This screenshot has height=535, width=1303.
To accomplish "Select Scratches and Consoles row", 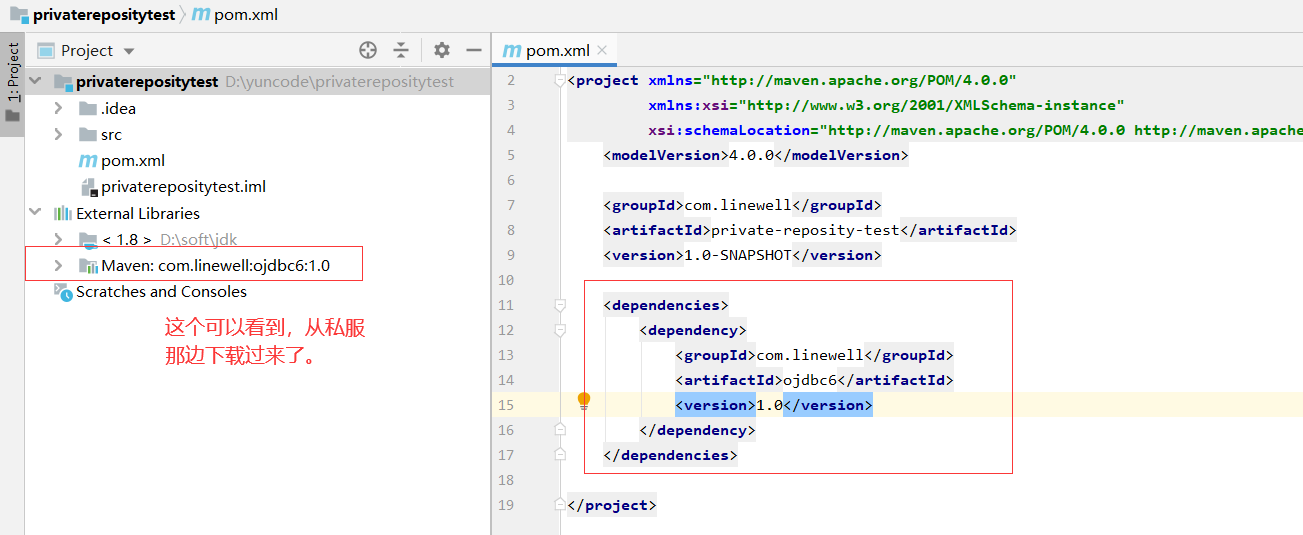I will pos(258,291).
